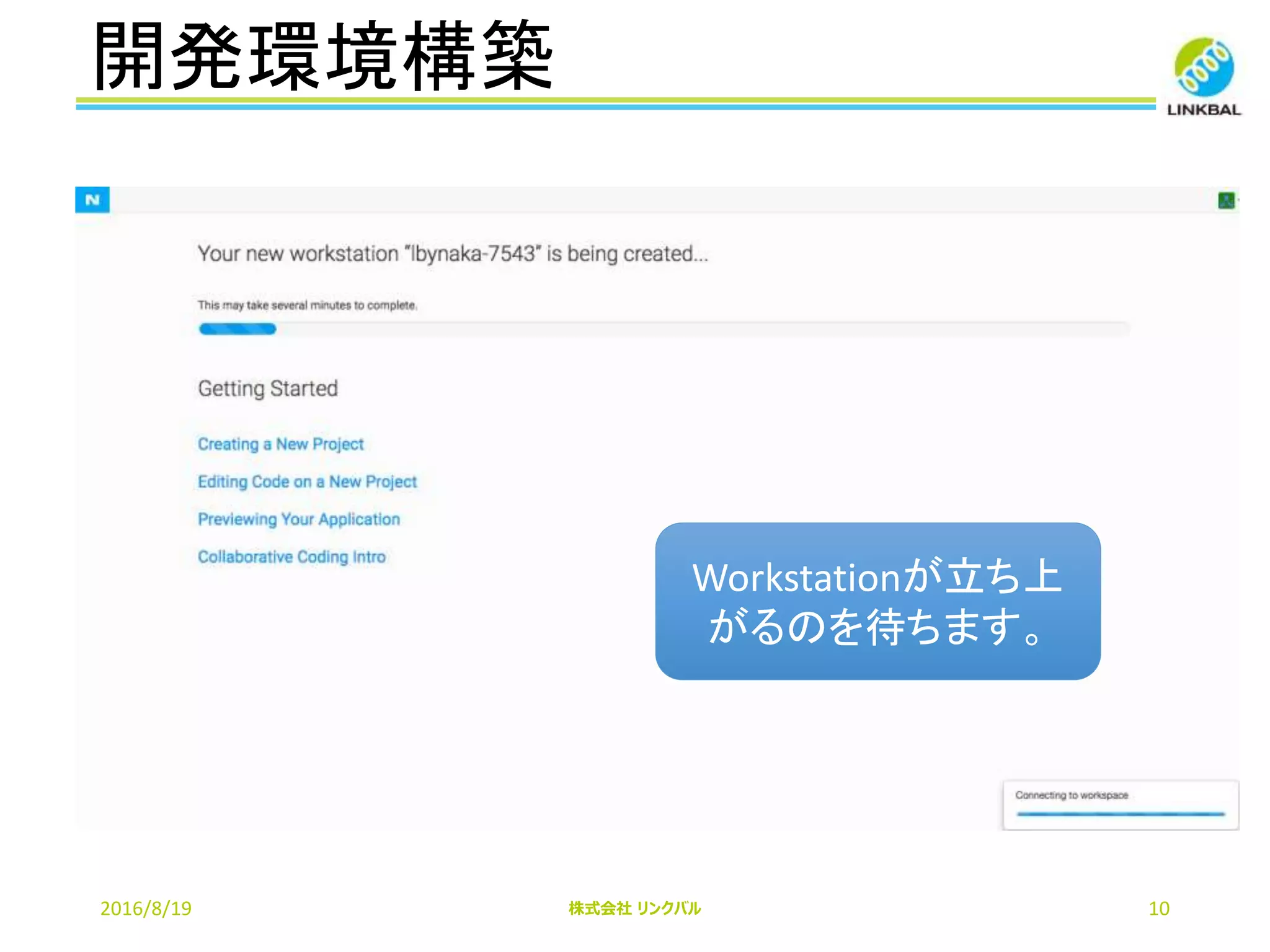
Task: Click the Connecting to workspace notification
Action: click(1121, 805)
